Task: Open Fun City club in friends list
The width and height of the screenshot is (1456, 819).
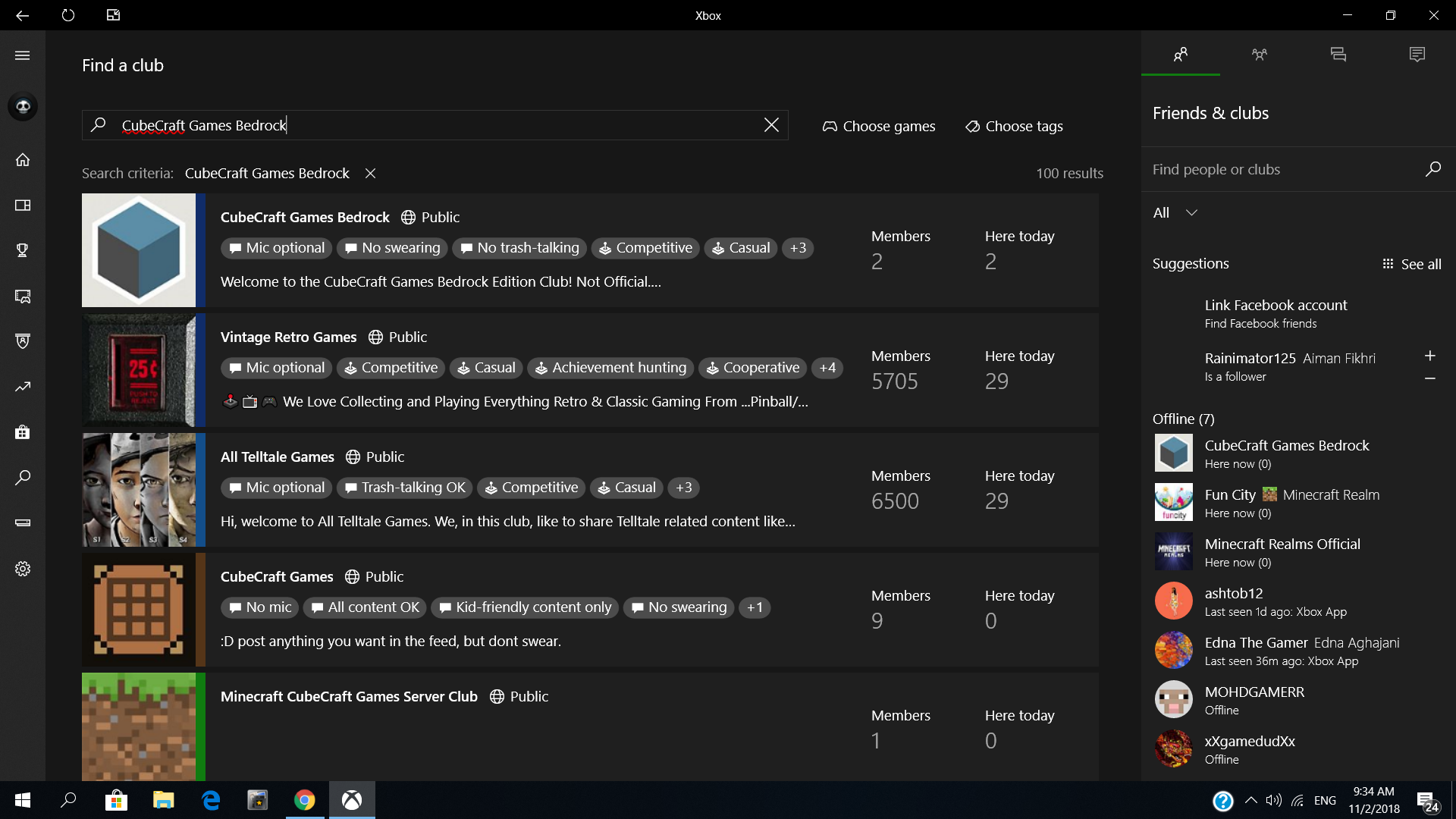Action: pos(1298,503)
